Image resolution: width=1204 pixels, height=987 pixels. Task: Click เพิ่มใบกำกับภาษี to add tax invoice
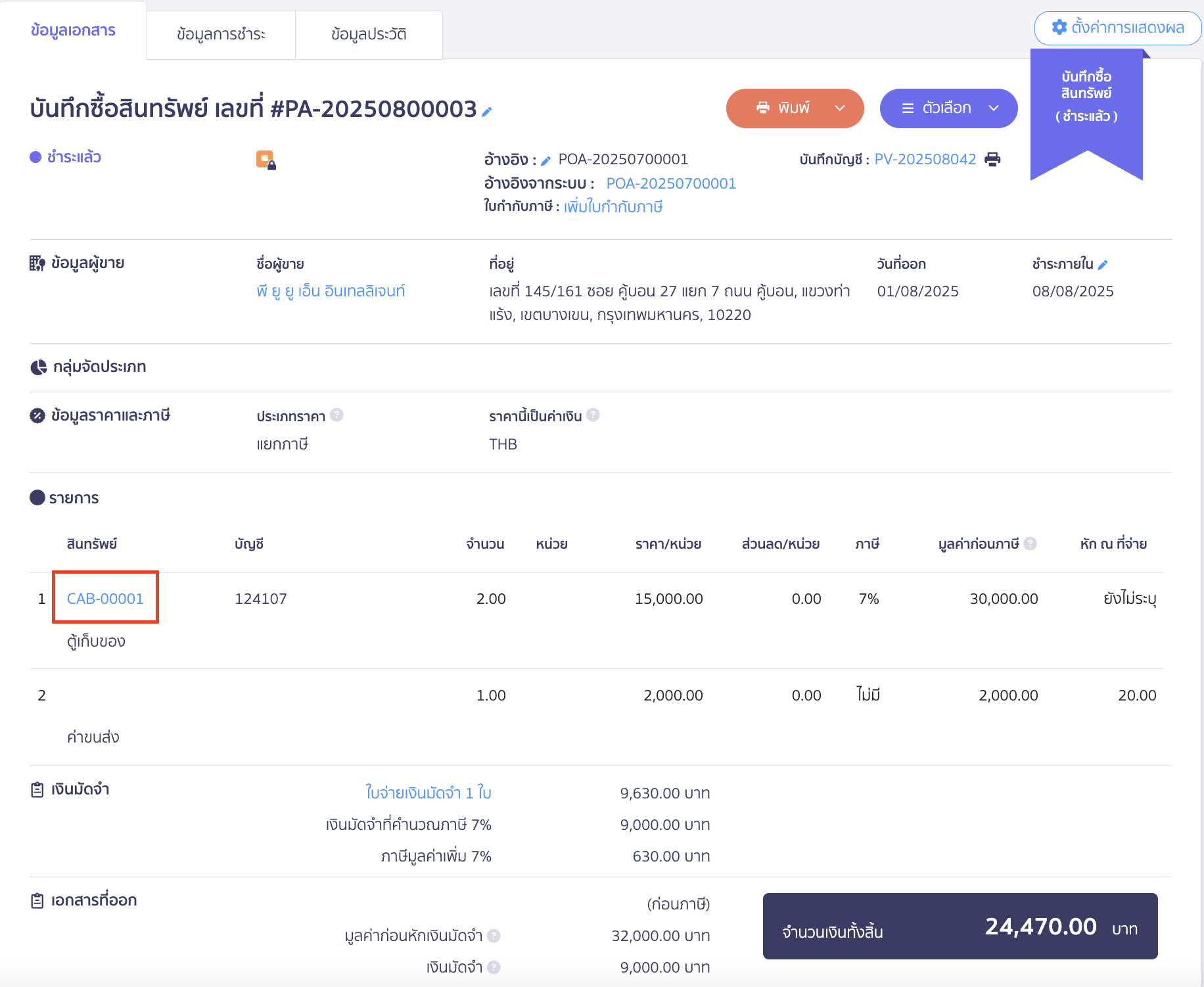pos(614,206)
